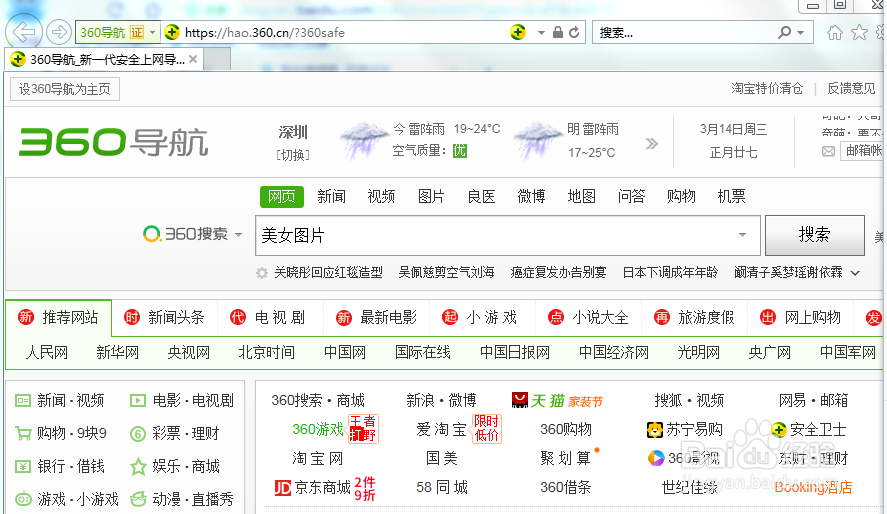Open the 新闻头条 category tab
Viewport: 887px width, 514px height.
pos(165,318)
